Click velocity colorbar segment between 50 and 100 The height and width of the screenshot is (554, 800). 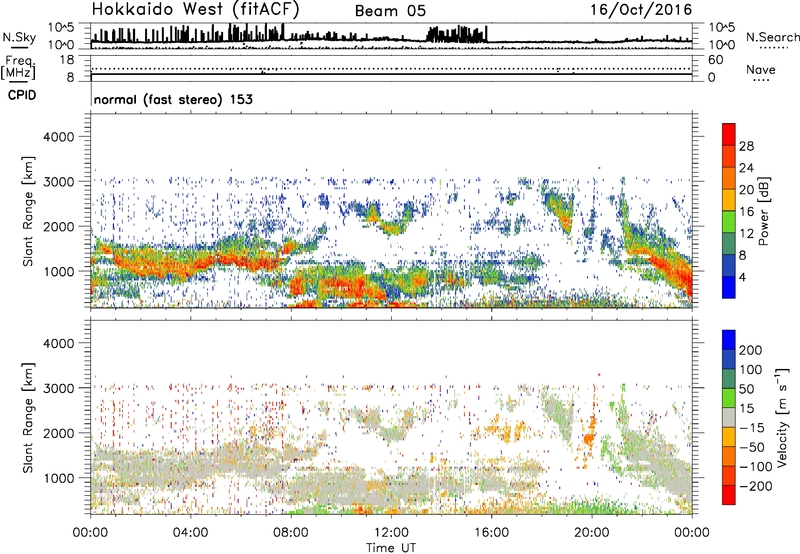729,379
